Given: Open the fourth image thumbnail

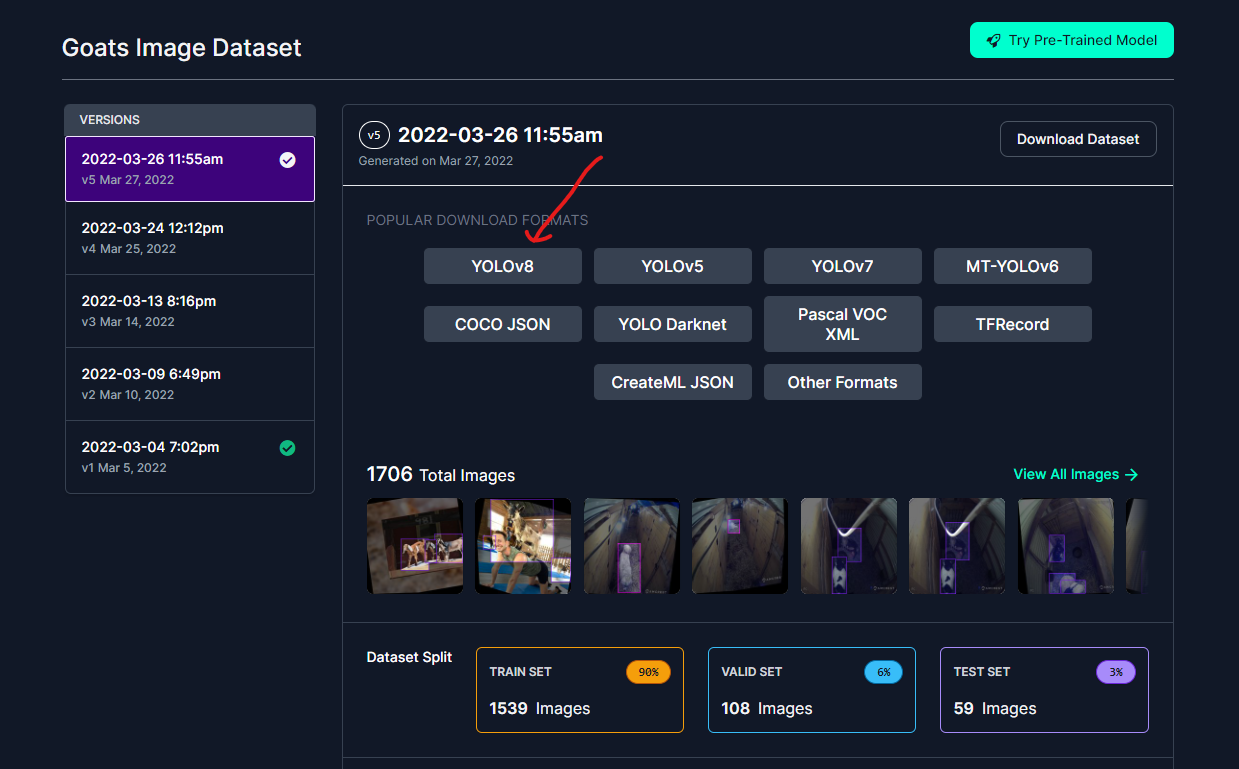Looking at the screenshot, I should click(740, 546).
